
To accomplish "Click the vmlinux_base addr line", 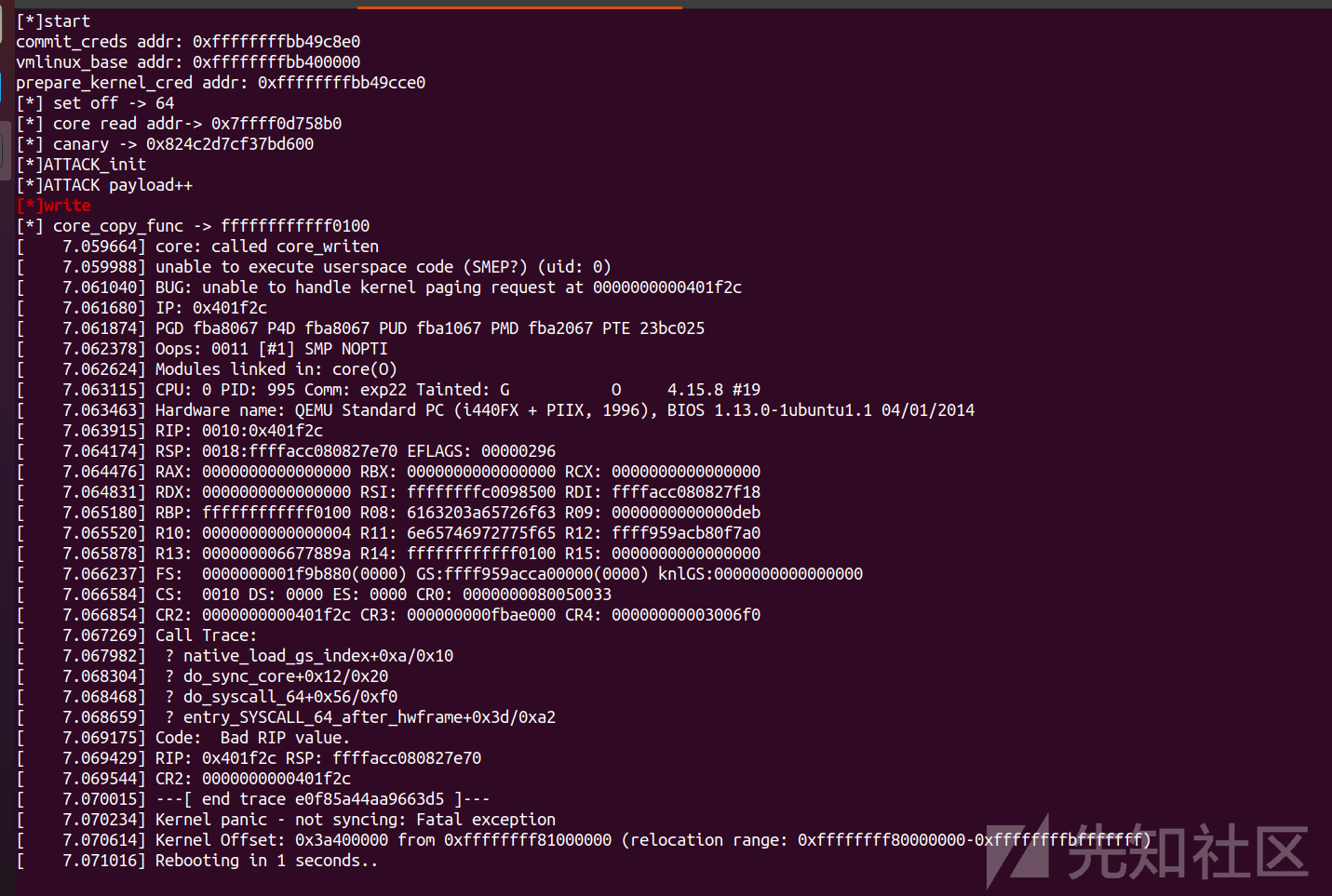I will (x=188, y=62).
